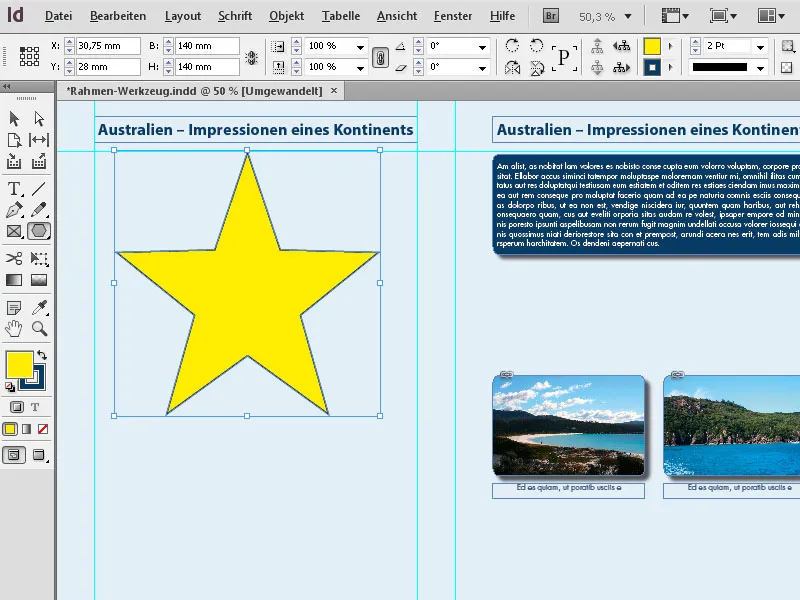The height and width of the screenshot is (600, 800).
Task: Flip the object vertically
Action: click(537, 67)
